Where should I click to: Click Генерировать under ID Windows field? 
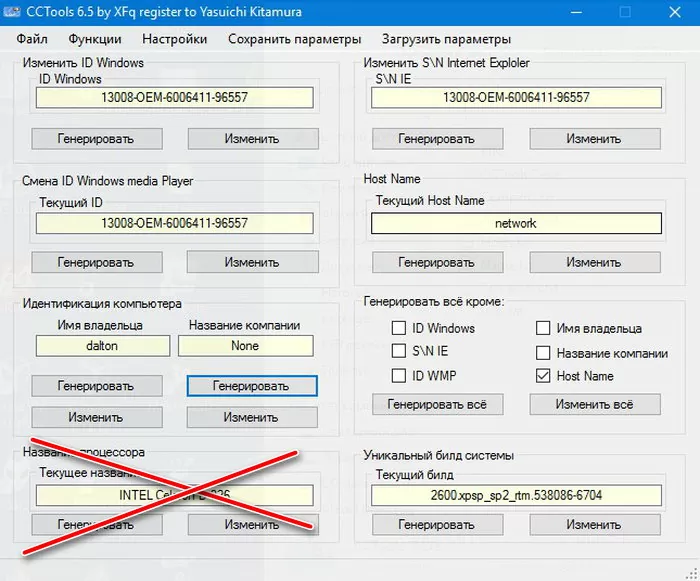click(96, 138)
